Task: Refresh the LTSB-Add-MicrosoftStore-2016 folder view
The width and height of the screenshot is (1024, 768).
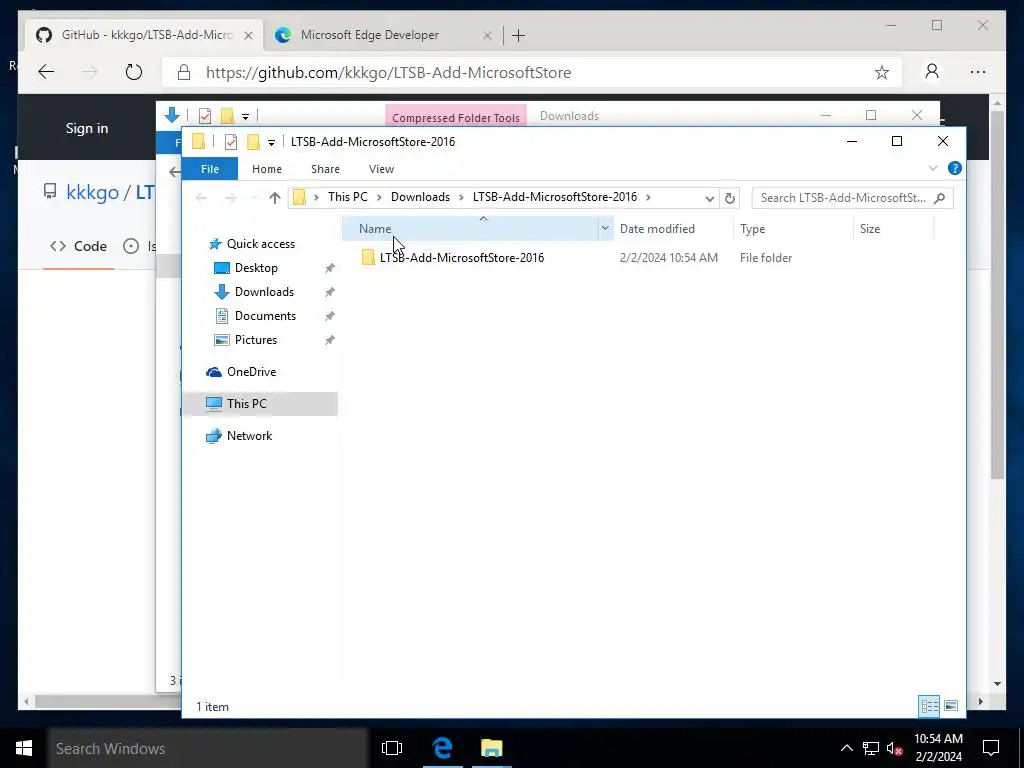Action: [x=729, y=198]
